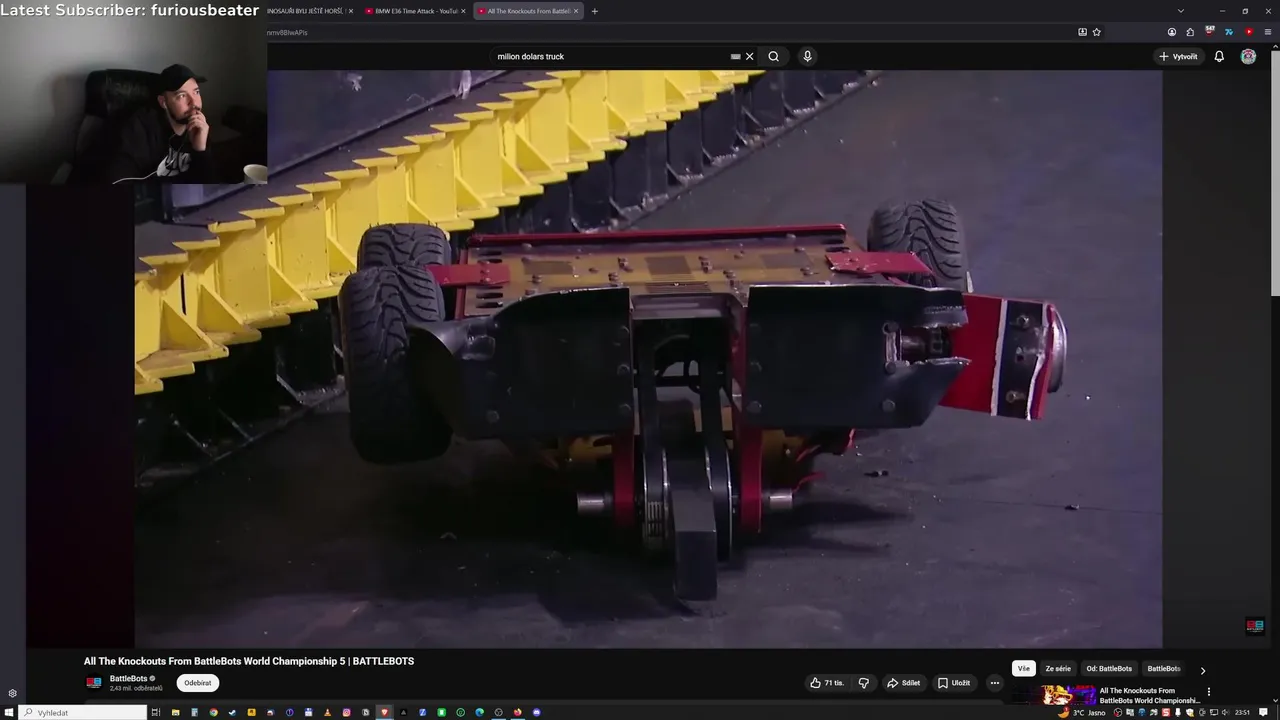The height and width of the screenshot is (720, 1280).
Task: Close the All The Knockouts tab
Action: pos(576,11)
